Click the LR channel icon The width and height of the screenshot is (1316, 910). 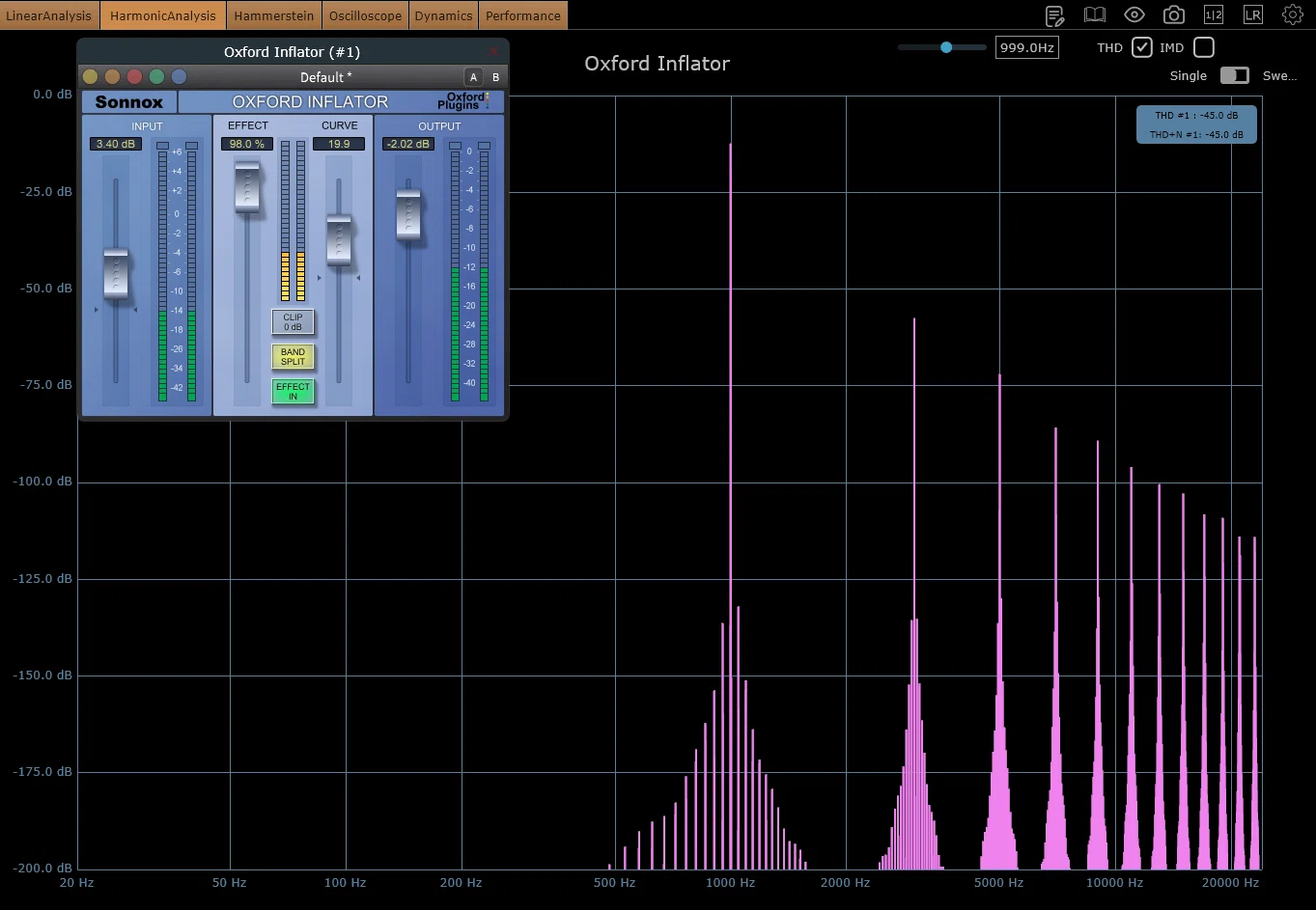click(1253, 14)
